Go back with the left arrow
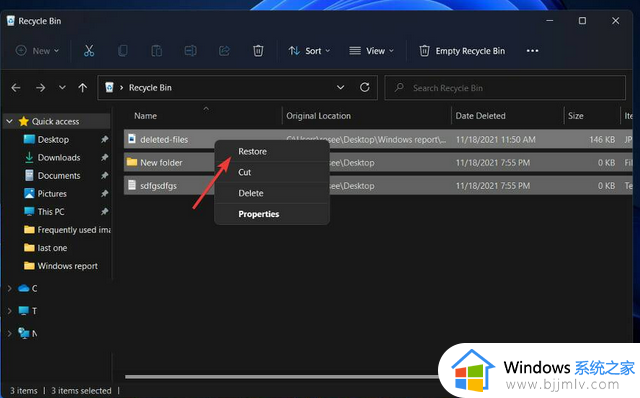 point(16,88)
